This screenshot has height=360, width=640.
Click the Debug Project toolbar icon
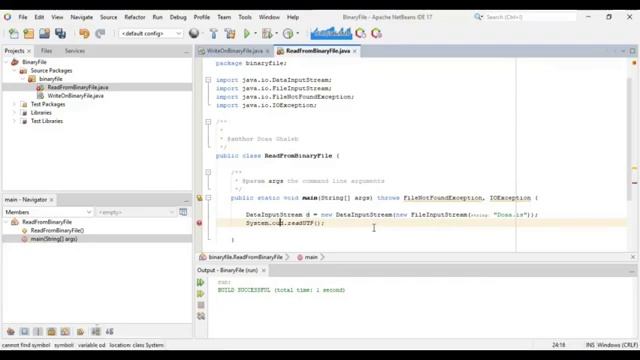[x=267, y=33]
